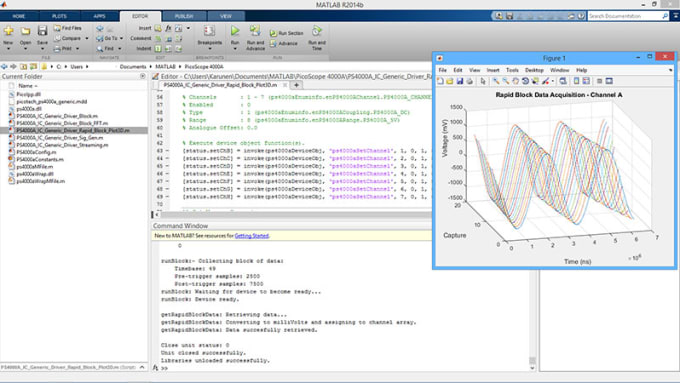Expand the Compare dropdown arrow
Image resolution: width=680 pixels, height=383 pixels.
tap(87, 38)
